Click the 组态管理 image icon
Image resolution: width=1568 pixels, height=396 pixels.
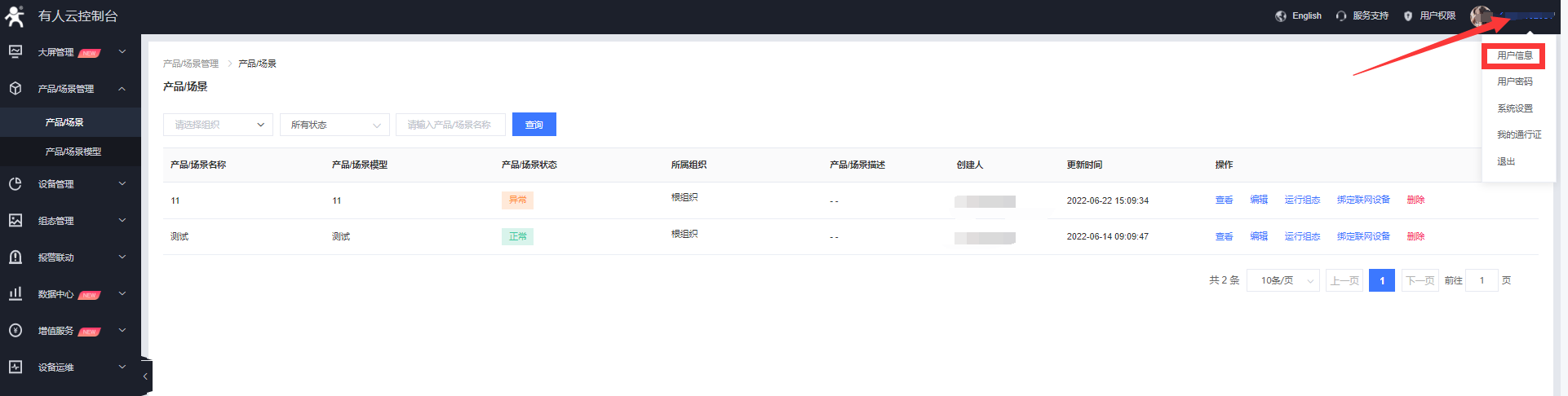pyautogui.click(x=16, y=221)
